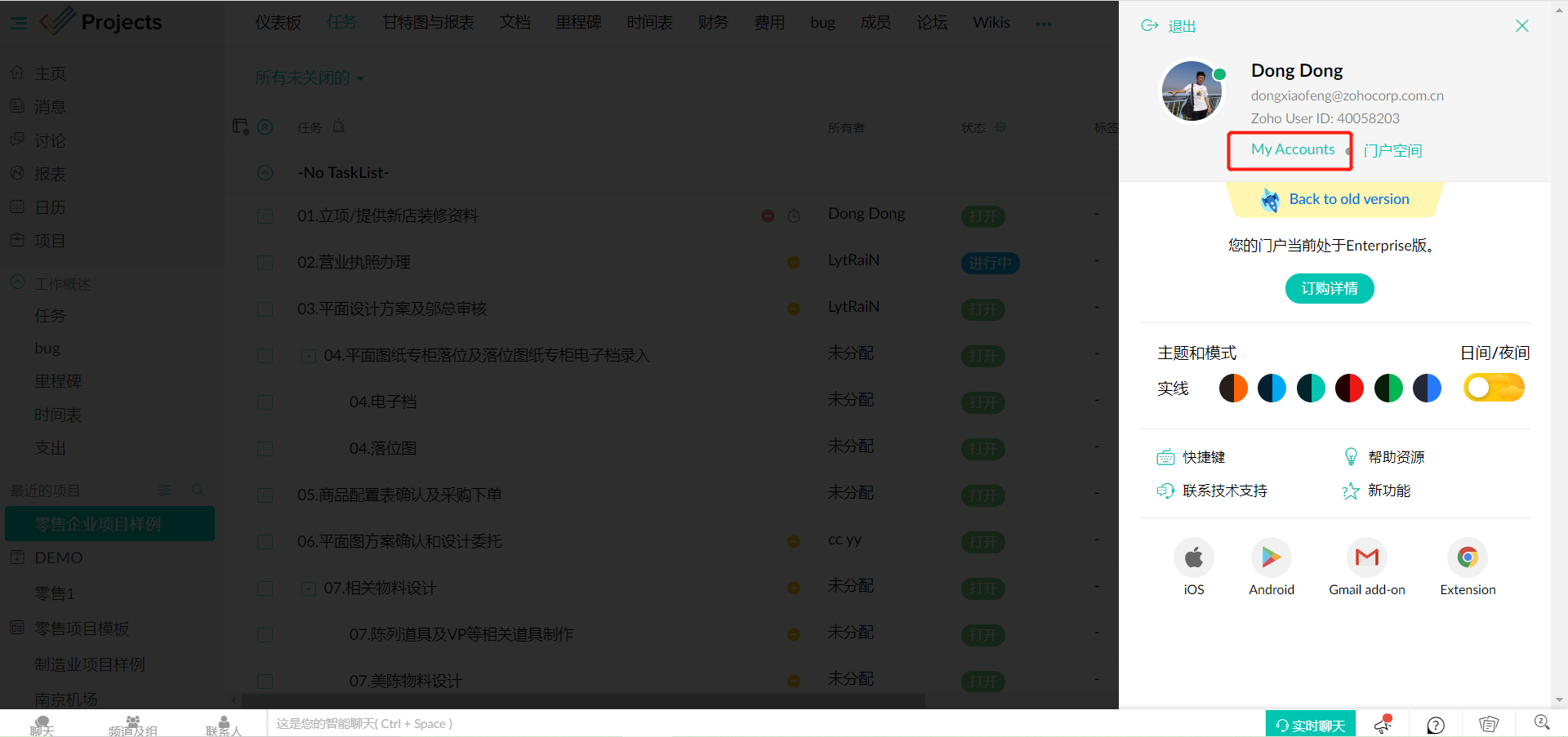Collapse the -No TaskList- group
The height and width of the screenshot is (737, 1568).
265,173
